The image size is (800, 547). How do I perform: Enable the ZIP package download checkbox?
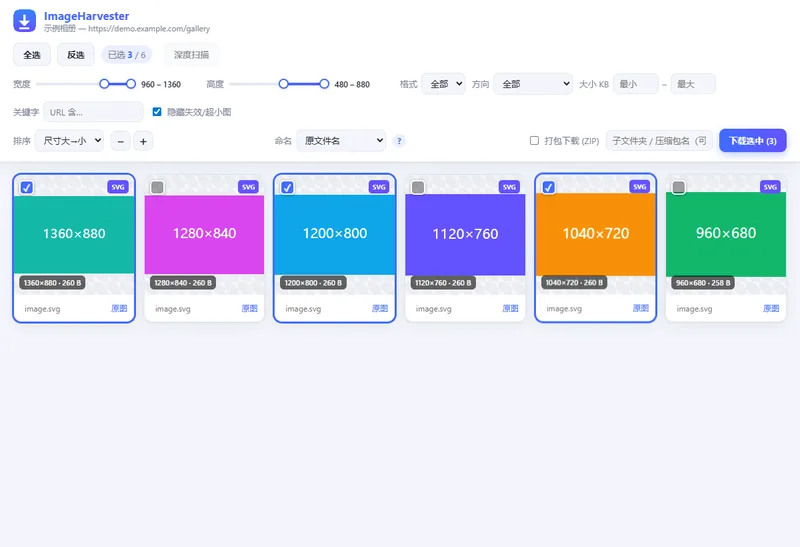coord(534,140)
